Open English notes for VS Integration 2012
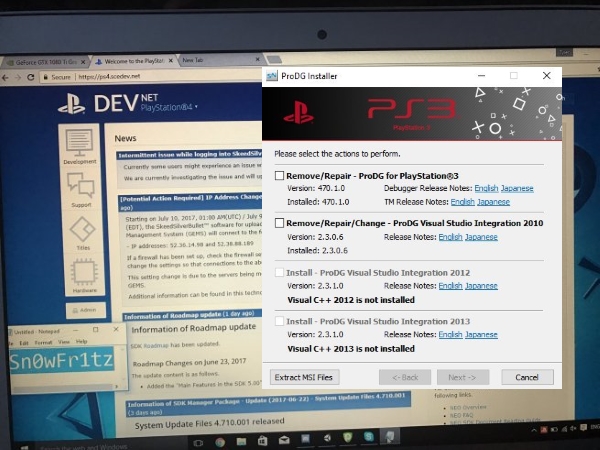The width and height of the screenshot is (600, 450). [x=450, y=286]
